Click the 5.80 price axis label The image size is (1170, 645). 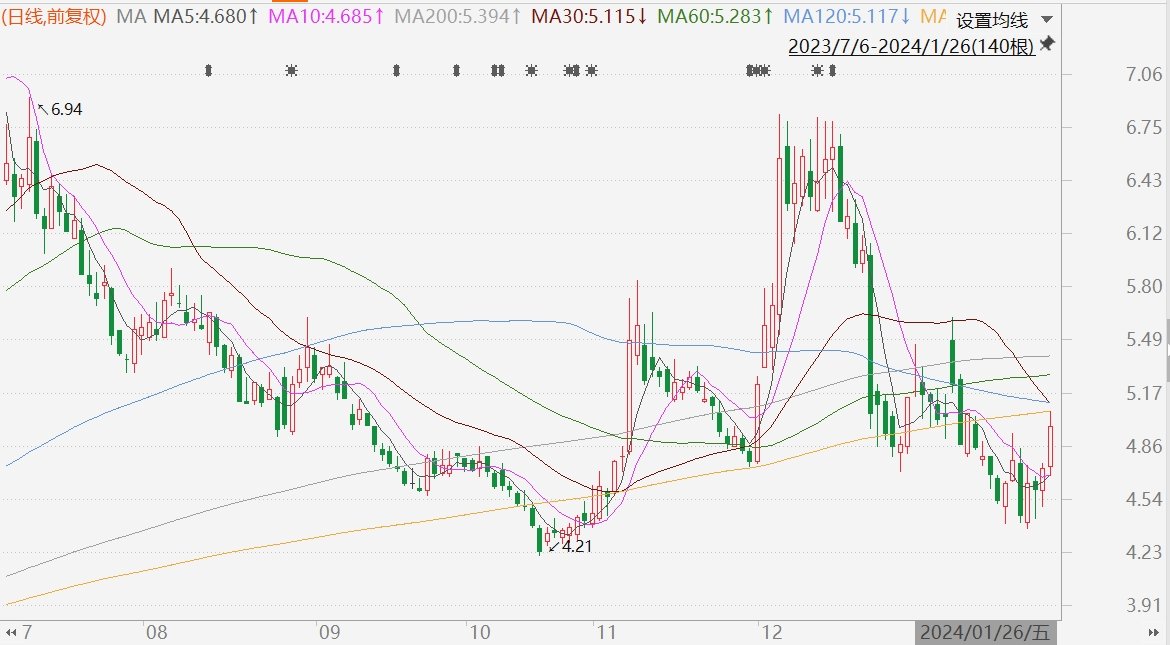(x=1144, y=286)
